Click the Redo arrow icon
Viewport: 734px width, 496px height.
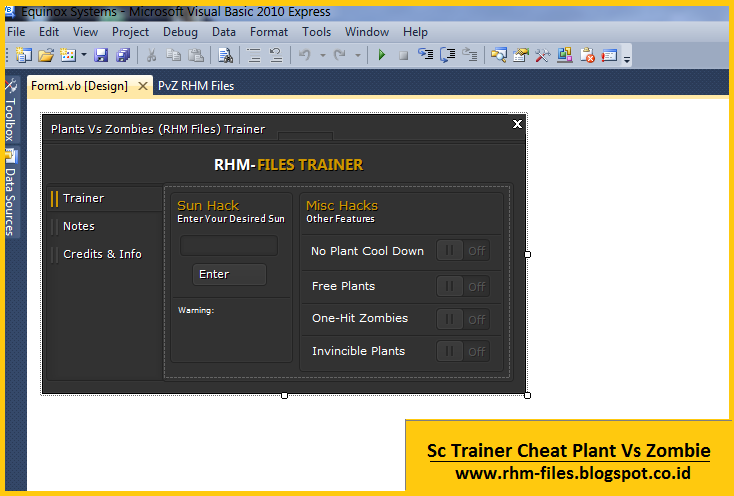click(x=339, y=55)
